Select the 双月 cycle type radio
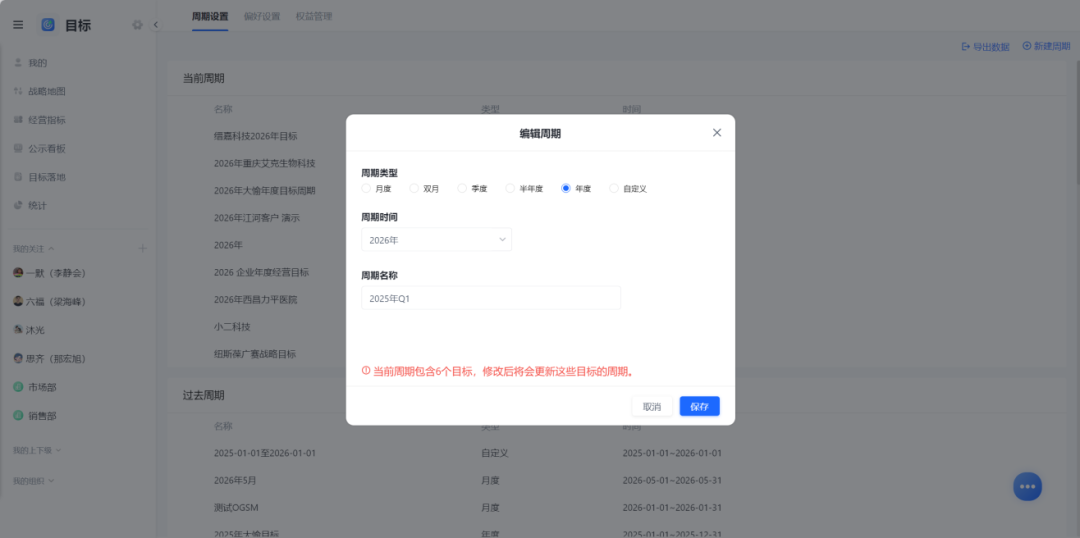Image resolution: width=1080 pixels, height=538 pixels. pos(414,188)
